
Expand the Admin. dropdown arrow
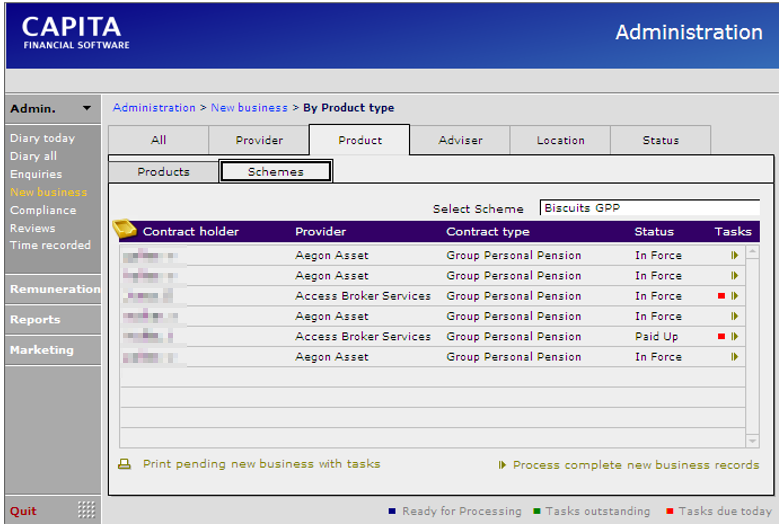87,108
